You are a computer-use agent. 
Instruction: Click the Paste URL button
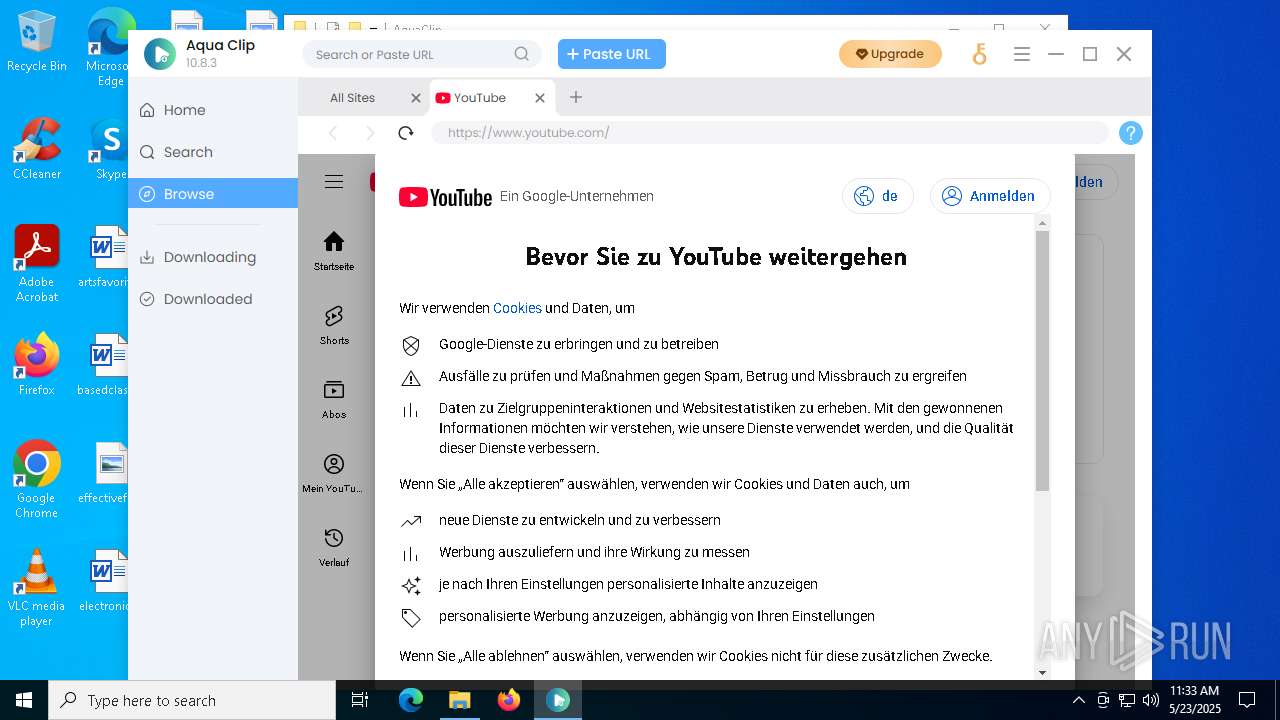[x=612, y=54]
